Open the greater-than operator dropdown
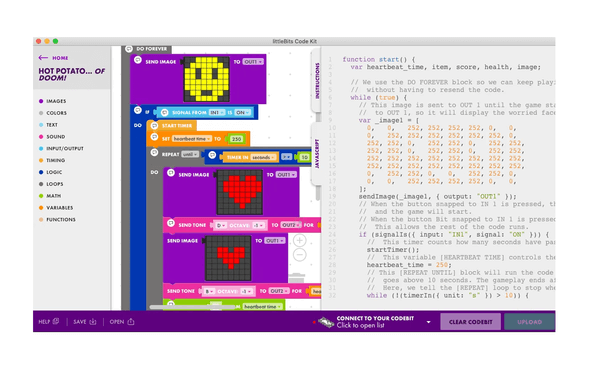This screenshot has width=590, height=369. tap(287, 157)
